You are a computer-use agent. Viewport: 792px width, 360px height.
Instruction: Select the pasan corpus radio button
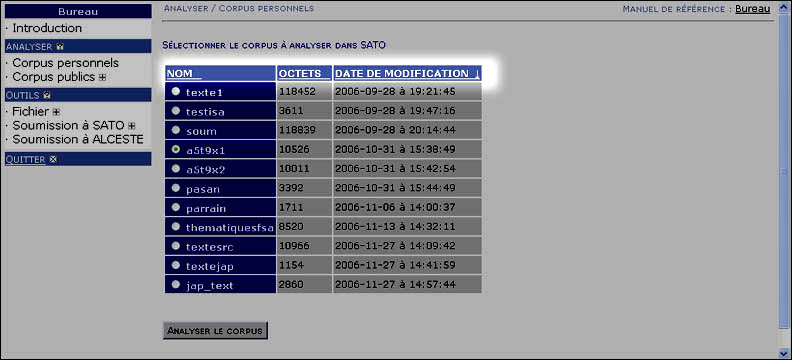(175, 188)
